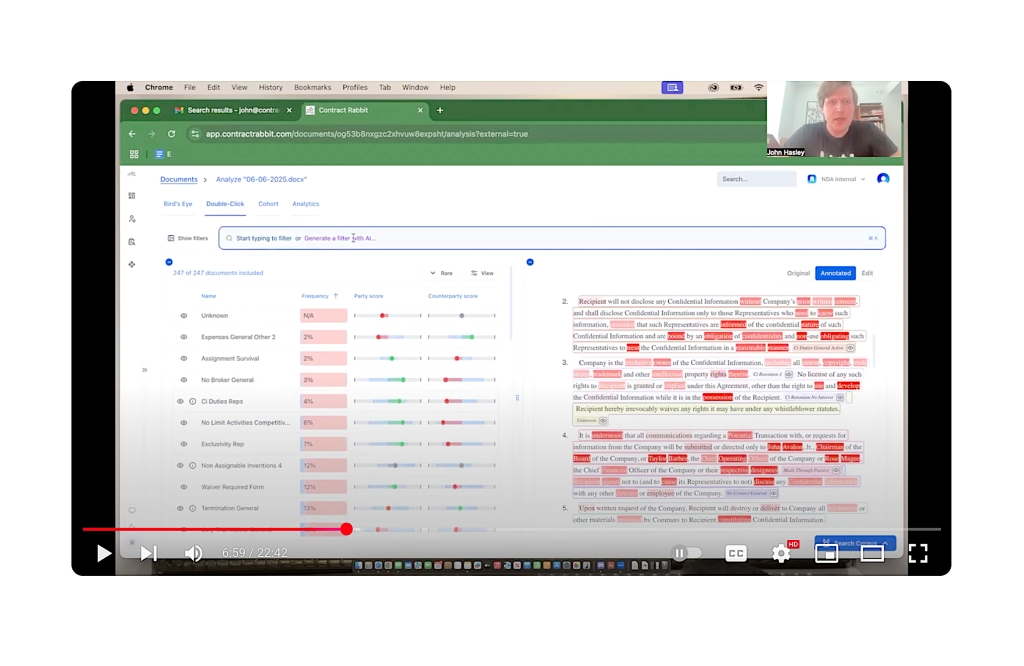Switch to miniplayer mode
The image size is (1024, 666).
pos(826,553)
